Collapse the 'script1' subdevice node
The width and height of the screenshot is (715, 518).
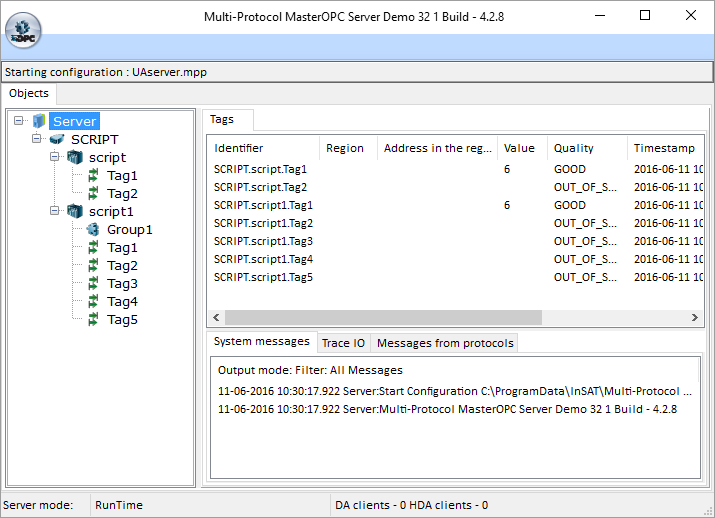[x=55, y=211]
